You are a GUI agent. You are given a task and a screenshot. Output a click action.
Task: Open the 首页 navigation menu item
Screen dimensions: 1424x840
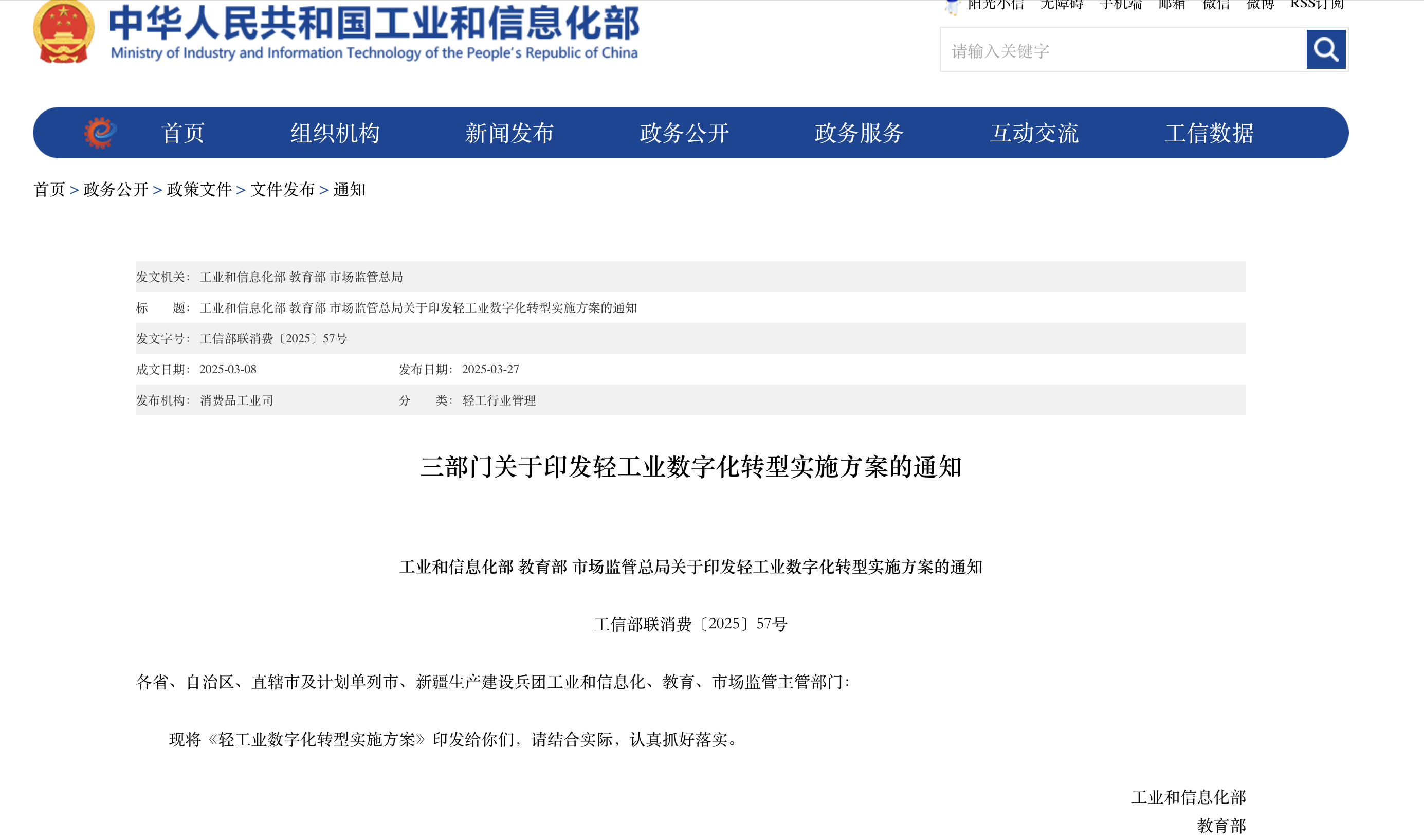(x=182, y=133)
